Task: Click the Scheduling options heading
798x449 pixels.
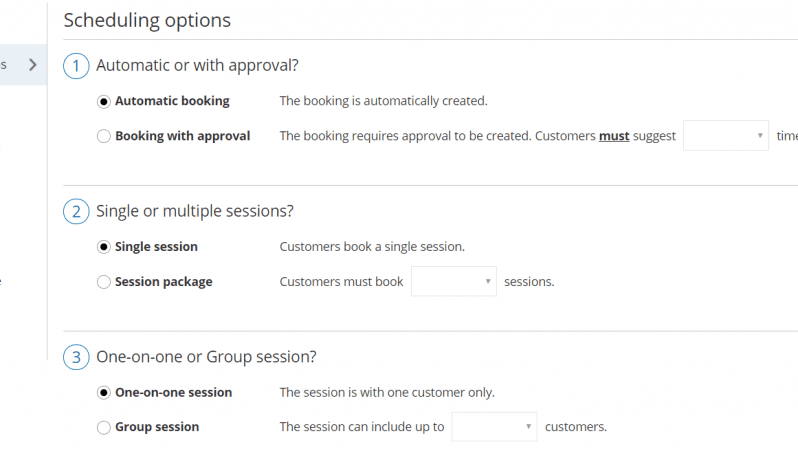Action: click(147, 20)
